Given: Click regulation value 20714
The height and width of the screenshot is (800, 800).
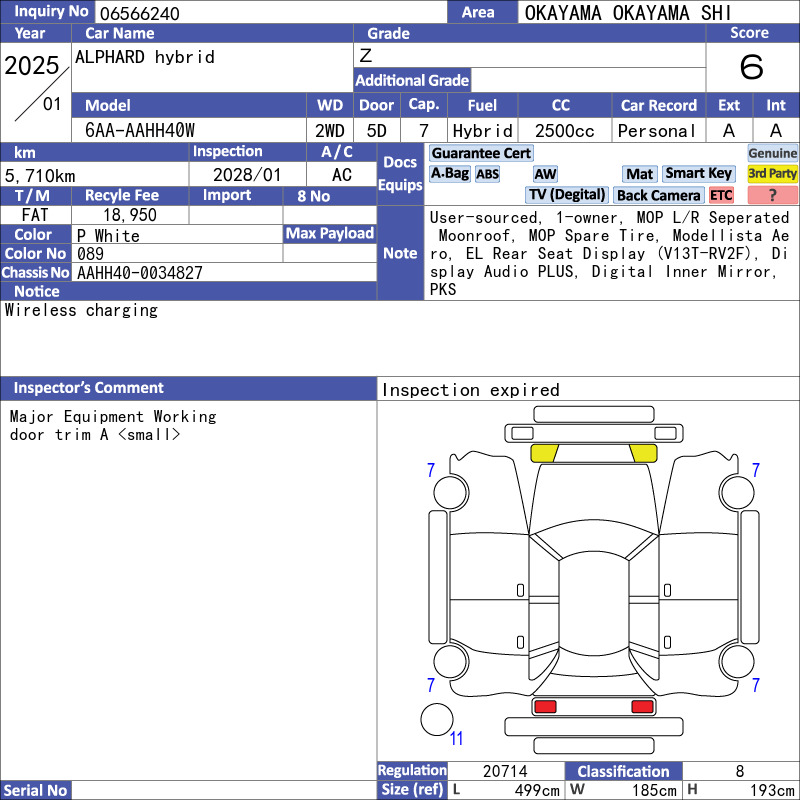Looking at the screenshot, I should (x=505, y=771).
